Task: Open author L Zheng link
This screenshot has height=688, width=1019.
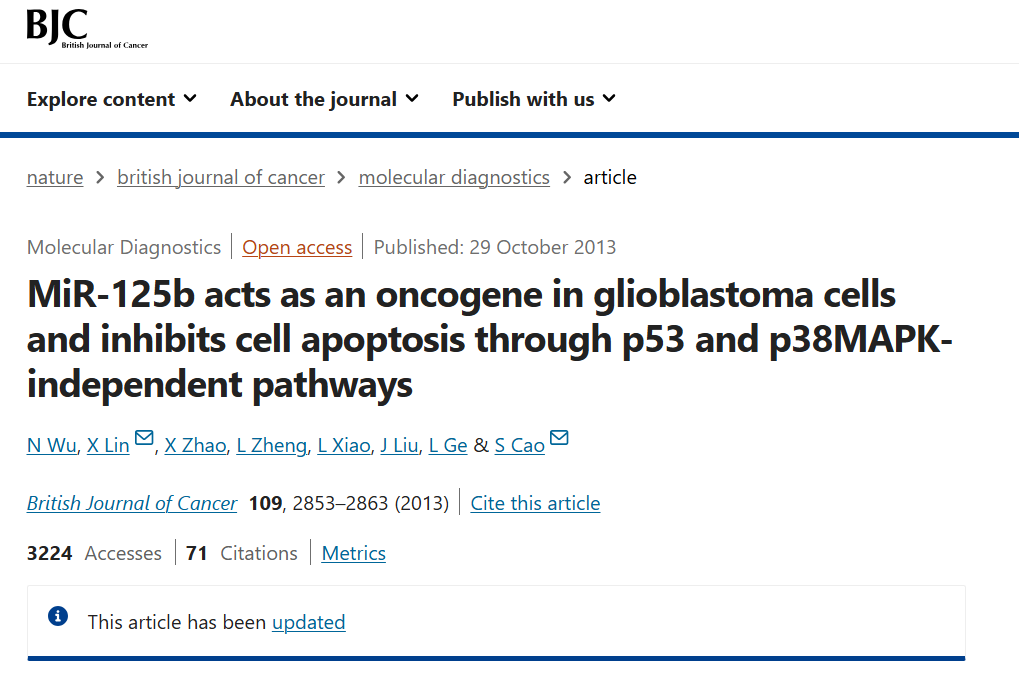Action: 272,446
